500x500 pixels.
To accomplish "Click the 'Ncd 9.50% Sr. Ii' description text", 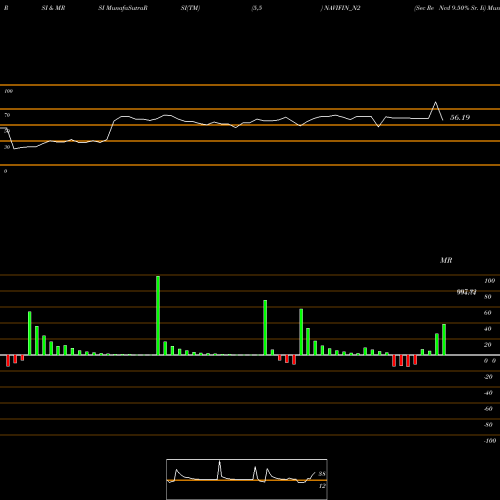I will click(462, 8).
